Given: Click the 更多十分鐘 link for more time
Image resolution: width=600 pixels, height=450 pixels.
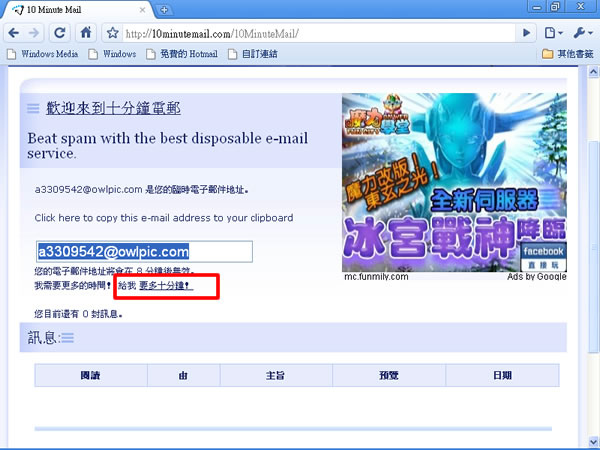Looking at the screenshot, I should point(166,286).
